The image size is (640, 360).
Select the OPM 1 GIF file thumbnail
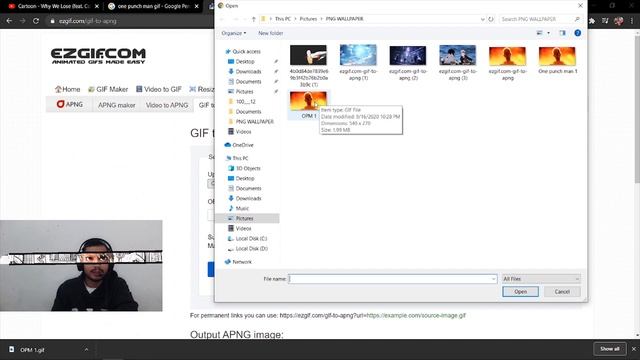[x=308, y=100]
